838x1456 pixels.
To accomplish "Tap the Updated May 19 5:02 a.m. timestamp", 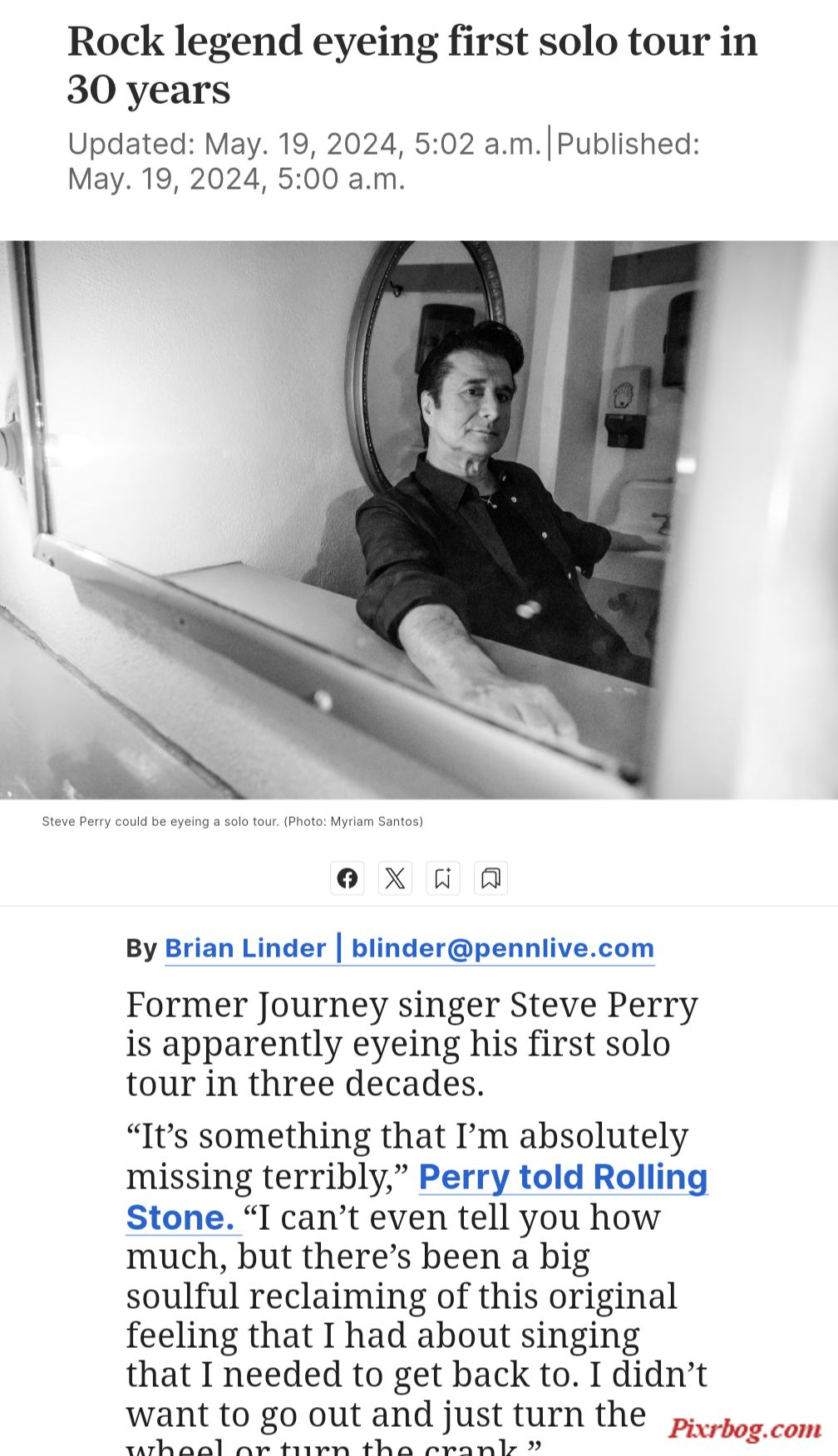I will click(304, 144).
